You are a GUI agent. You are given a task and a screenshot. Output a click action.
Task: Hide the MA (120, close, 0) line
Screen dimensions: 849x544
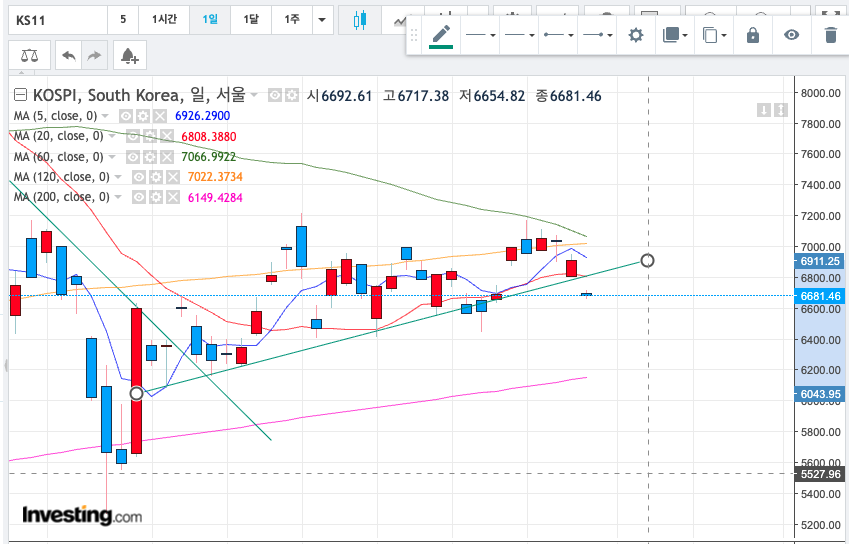139,177
